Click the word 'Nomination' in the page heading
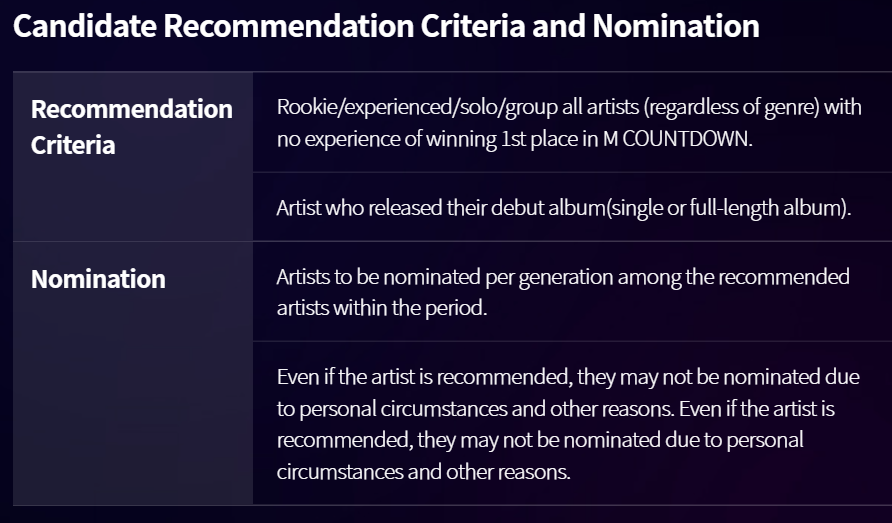Image resolution: width=892 pixels, height=523 pixels. pos(676,26)
